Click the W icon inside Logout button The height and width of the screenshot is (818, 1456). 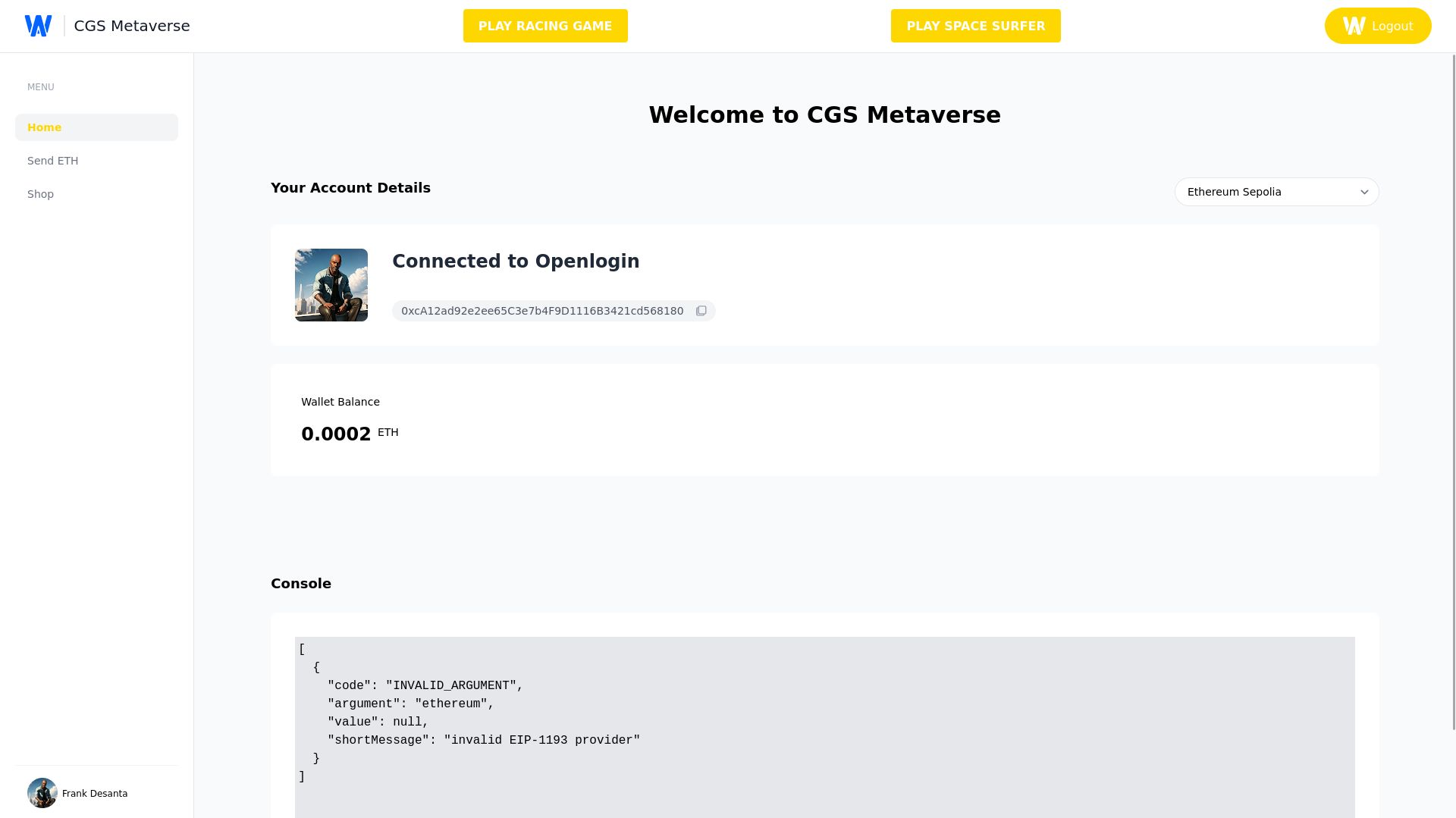pos(1354,26)
